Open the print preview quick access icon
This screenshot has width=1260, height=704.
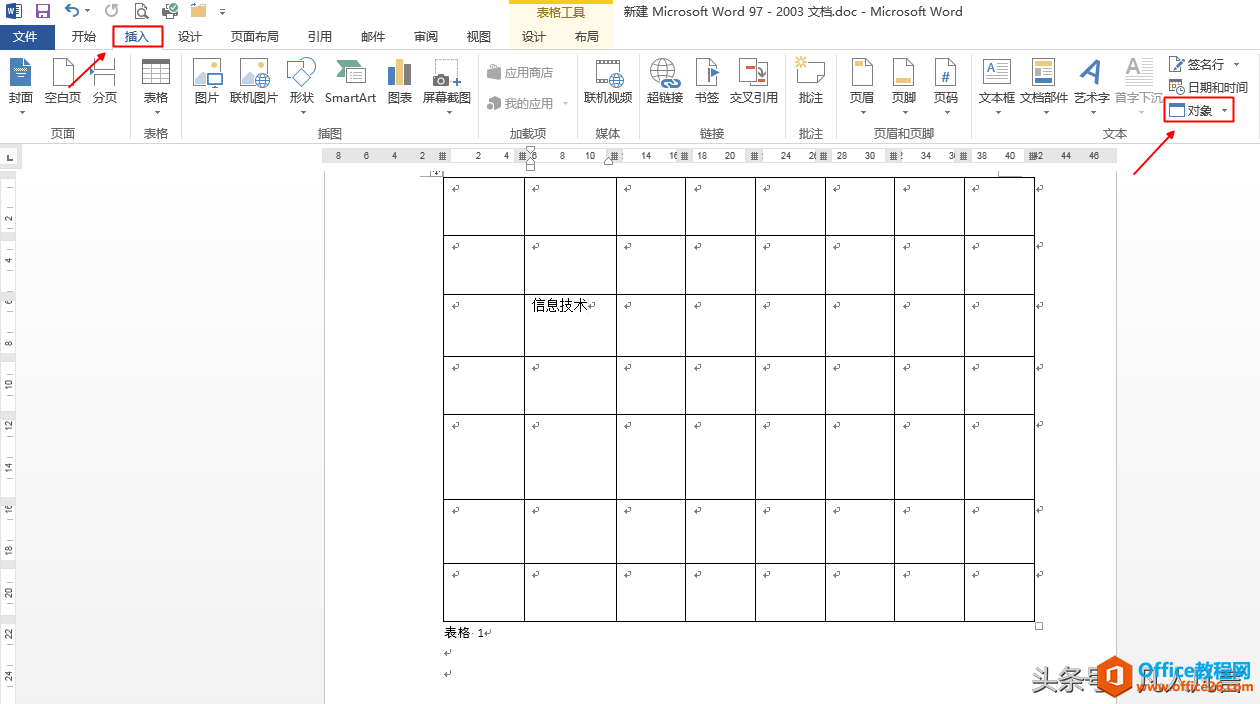tap(141, 11)
